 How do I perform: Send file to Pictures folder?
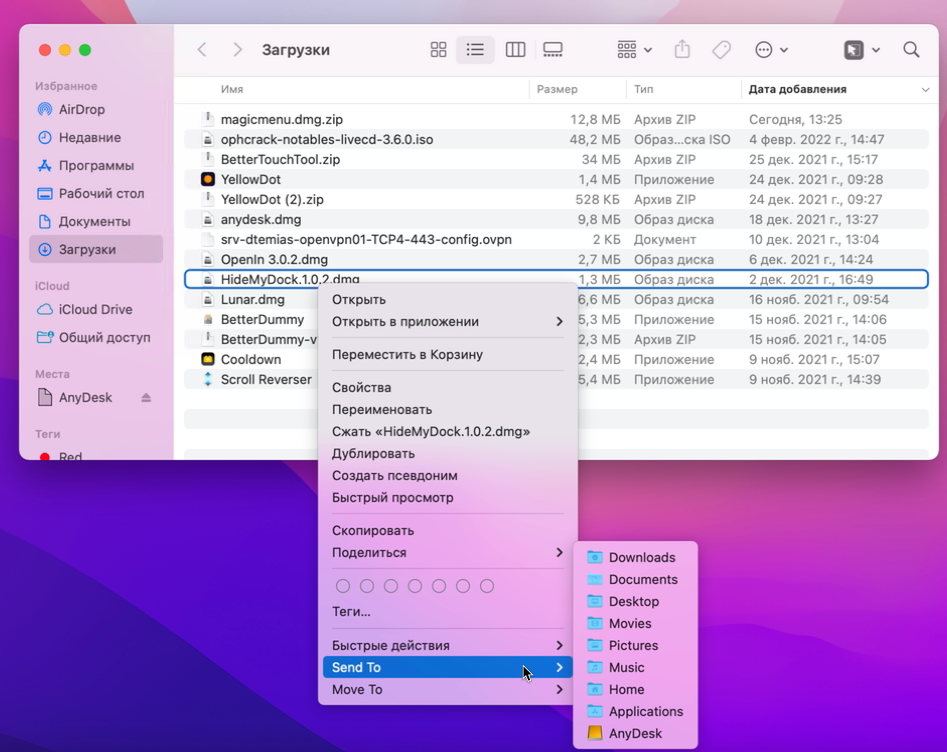[x=635, y=646]
